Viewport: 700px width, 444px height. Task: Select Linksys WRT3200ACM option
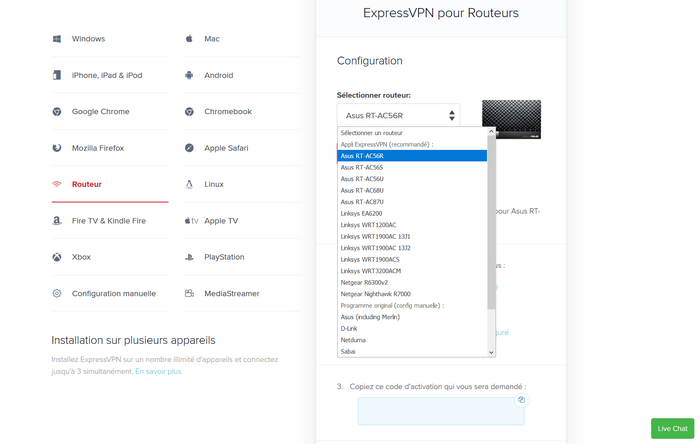[x=412, y=271]
